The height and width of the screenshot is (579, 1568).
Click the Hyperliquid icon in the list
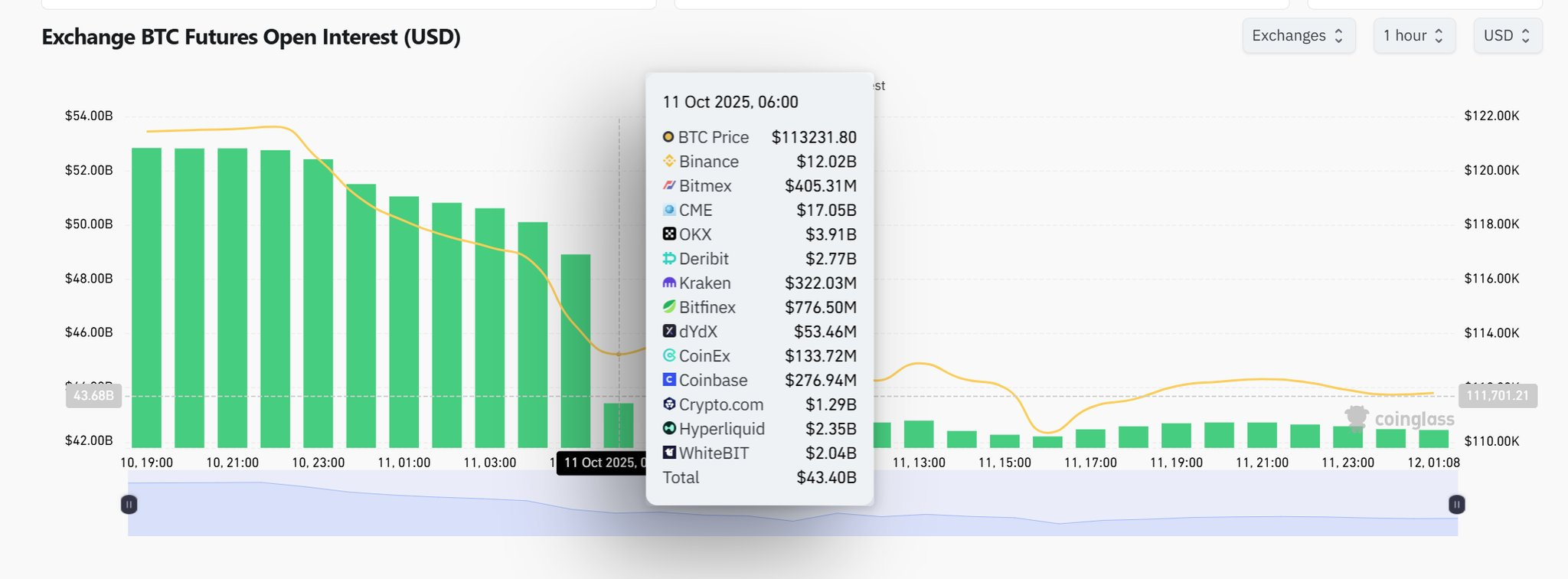pyautogui.click(x=669, y=429)
